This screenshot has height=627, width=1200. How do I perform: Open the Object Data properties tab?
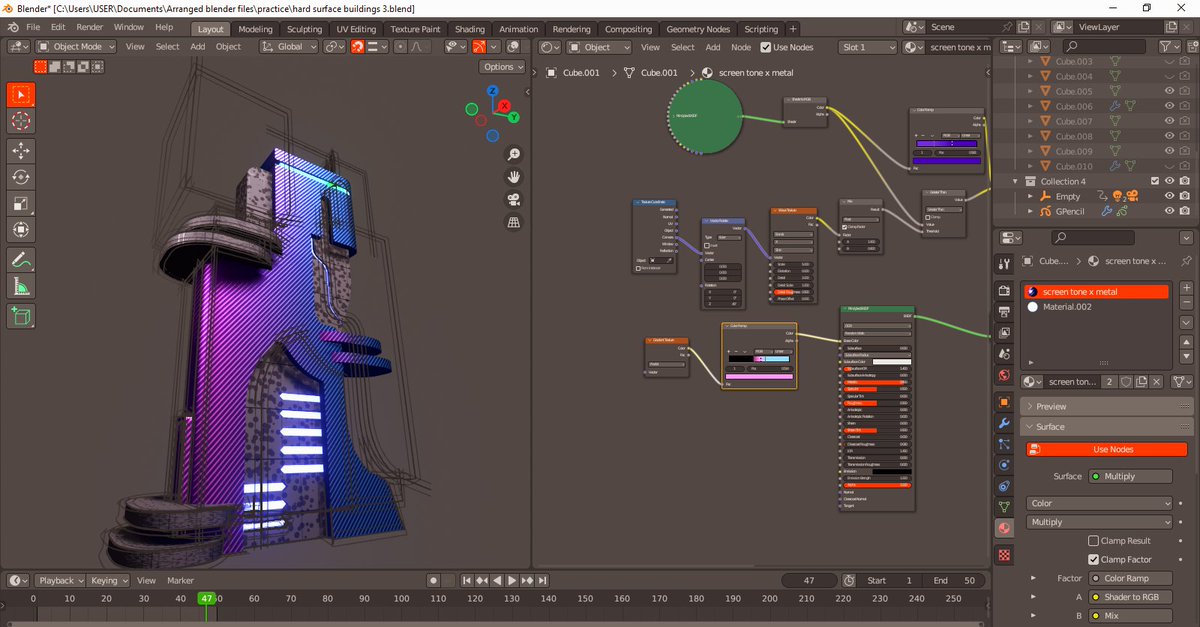point(1004,507)
